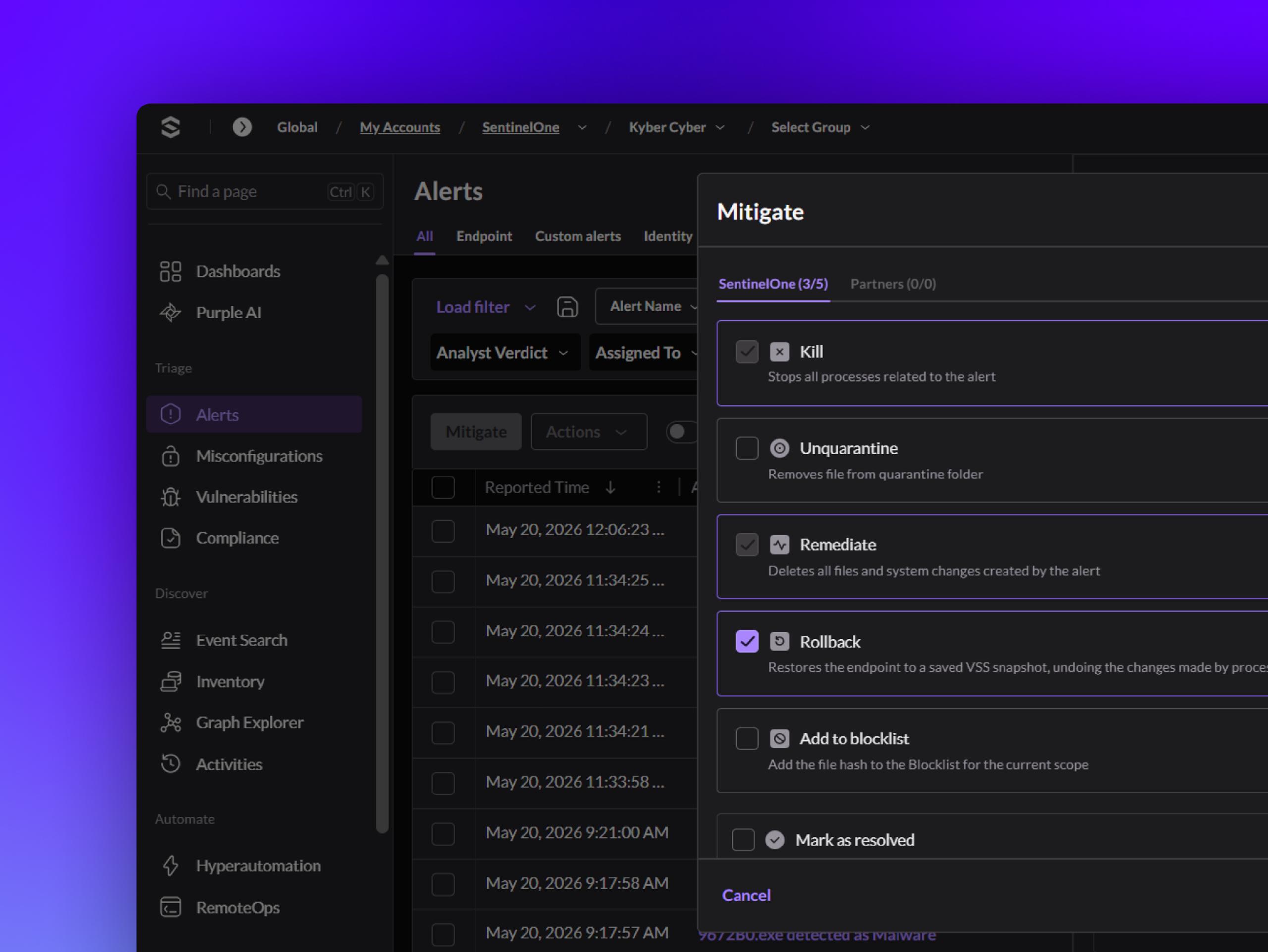The height and width of the screenshot is (952, 1268).
Task: Click the Kill action X icon
Action: [x=779, y=351]
